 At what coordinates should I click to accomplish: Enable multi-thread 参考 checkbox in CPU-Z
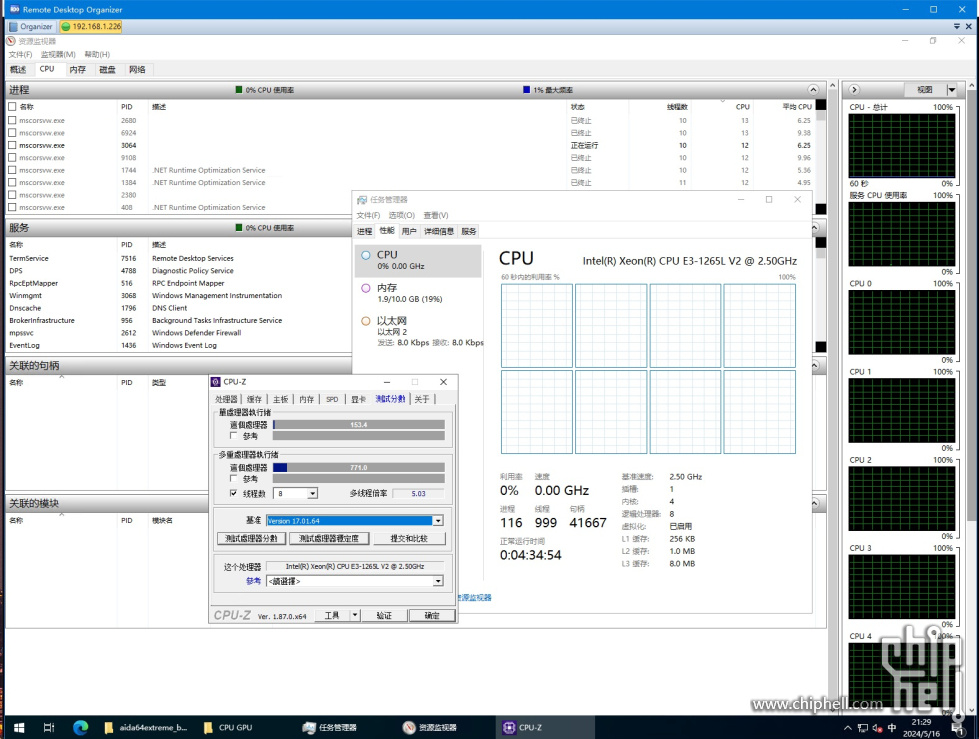(234, 479)
